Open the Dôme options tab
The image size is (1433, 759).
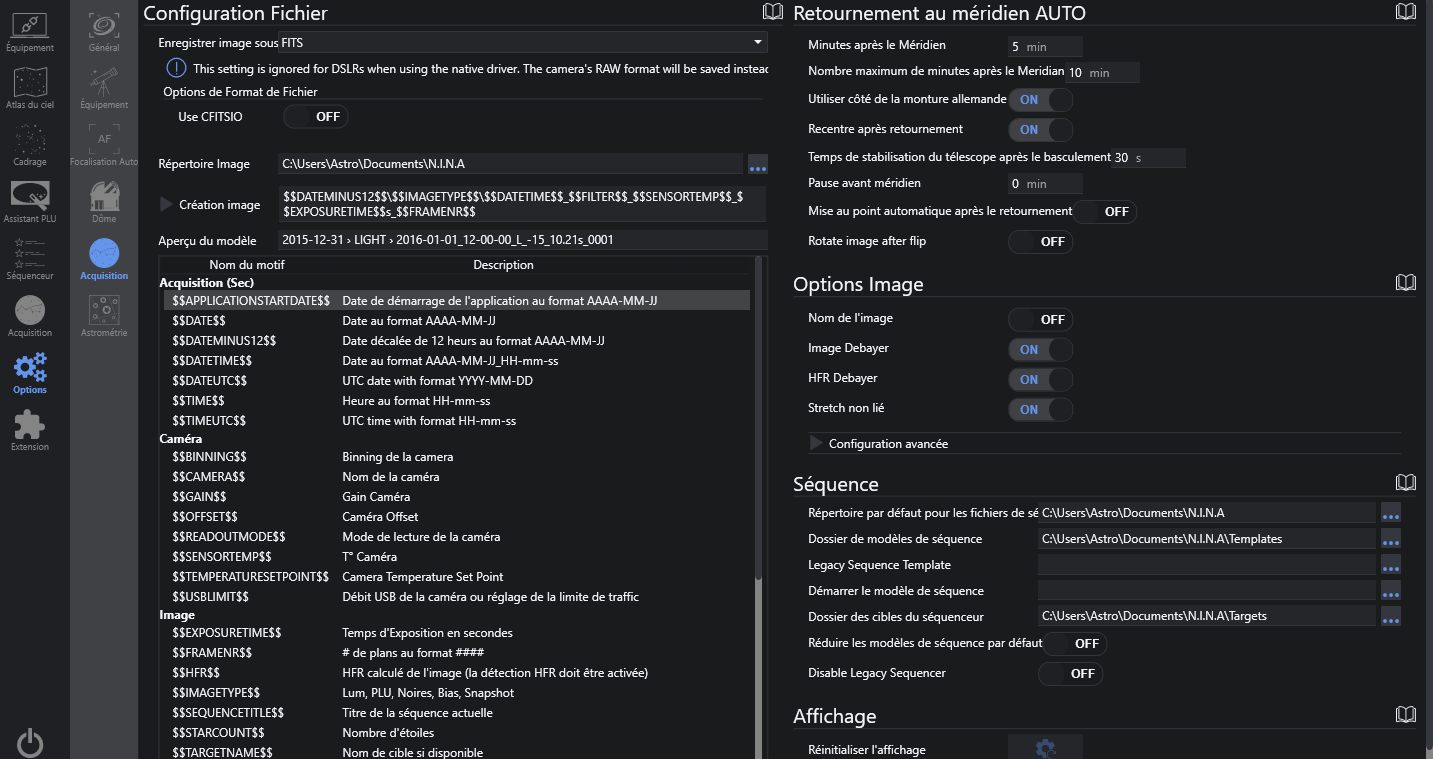pyautogui.click(x=104, y=201)
